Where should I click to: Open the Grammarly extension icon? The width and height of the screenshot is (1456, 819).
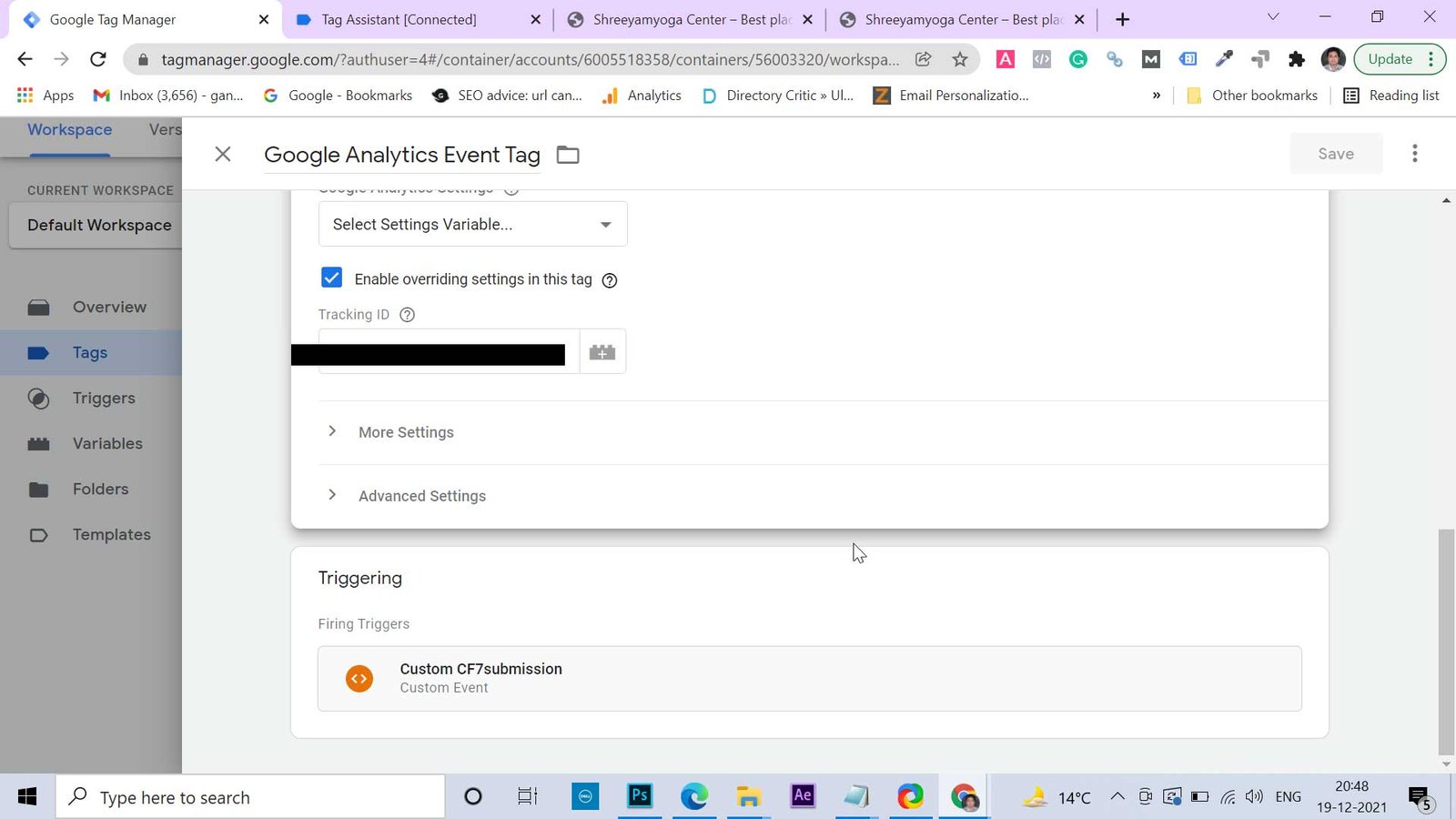tap(1078, 59)
